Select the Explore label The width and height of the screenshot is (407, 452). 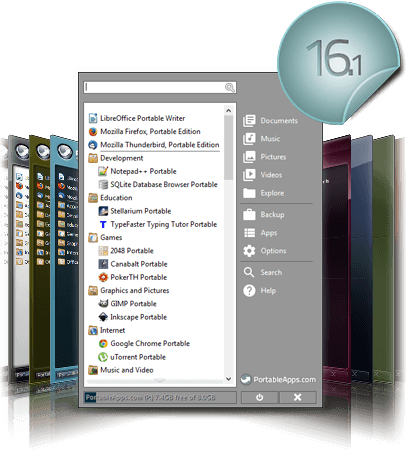(x=272, y=193)
